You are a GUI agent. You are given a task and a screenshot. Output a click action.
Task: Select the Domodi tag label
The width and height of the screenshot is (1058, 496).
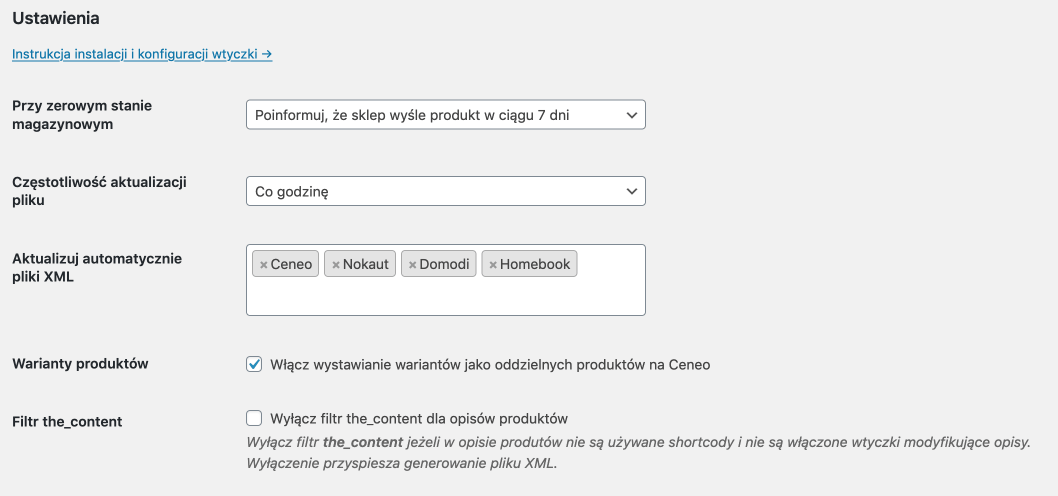pyautogui.click(x=445, y=265)
